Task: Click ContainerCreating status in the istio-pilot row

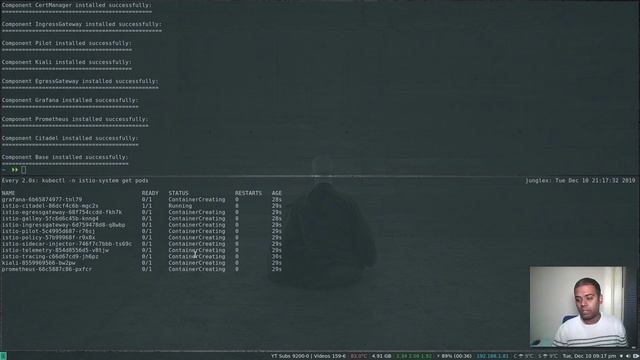Action: (x=197, y=231)
